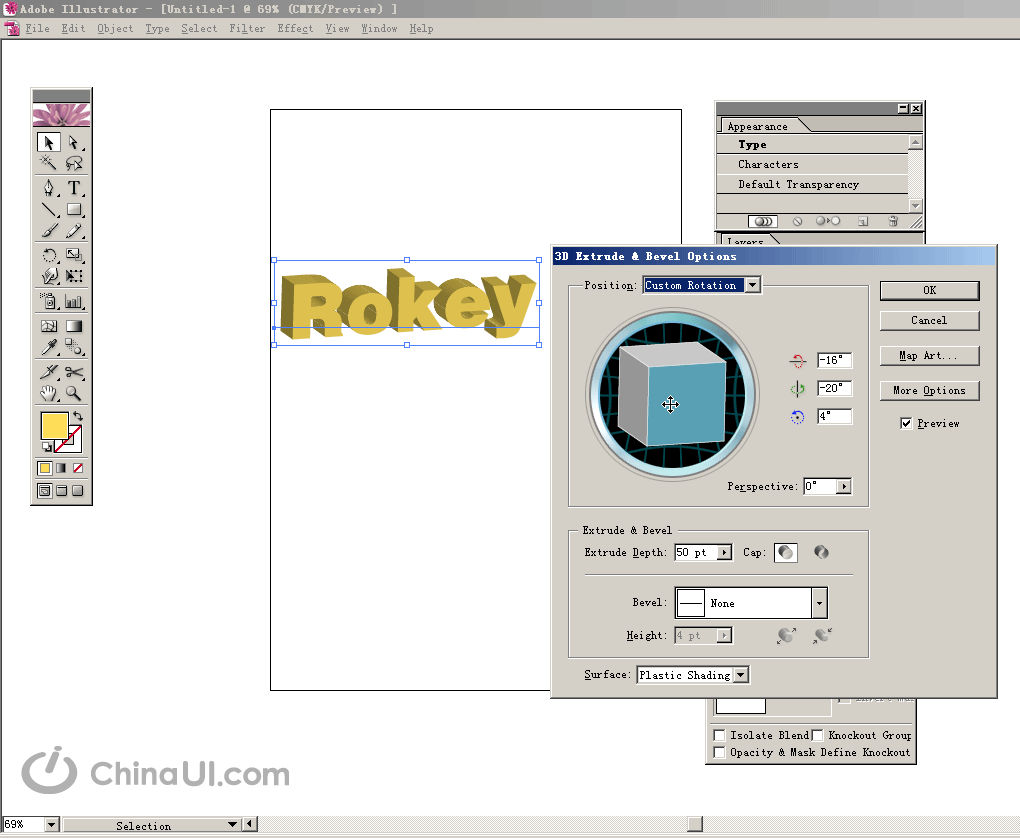The width and height of the screenshot is (1020, 838).
Task: Check Opacity & Mask Define Knockout
Action: [x=719, y=752]
